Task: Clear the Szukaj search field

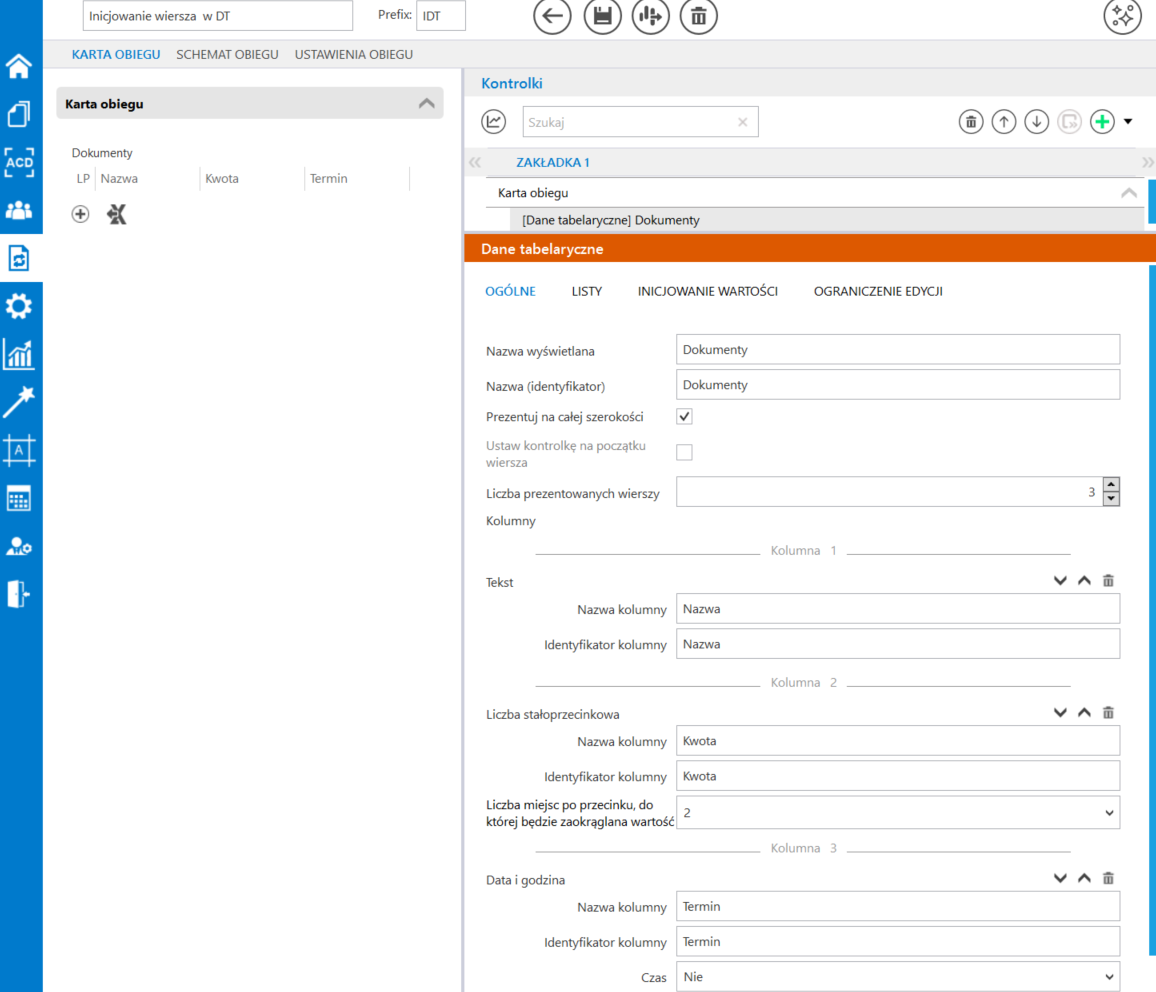Action: (742, 122)
